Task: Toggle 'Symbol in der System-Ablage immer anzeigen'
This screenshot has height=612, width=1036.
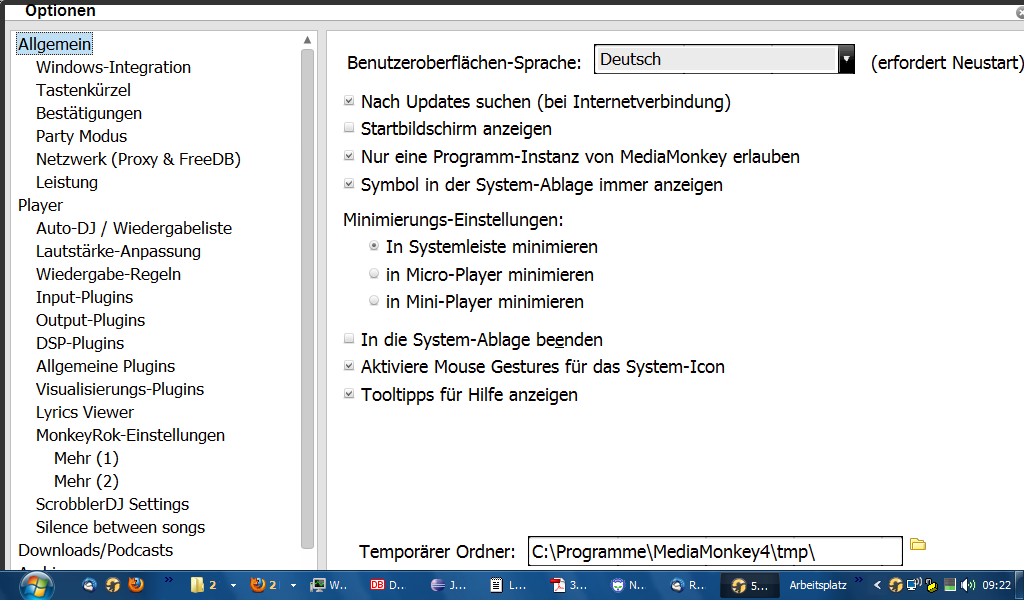Action: 349,184
